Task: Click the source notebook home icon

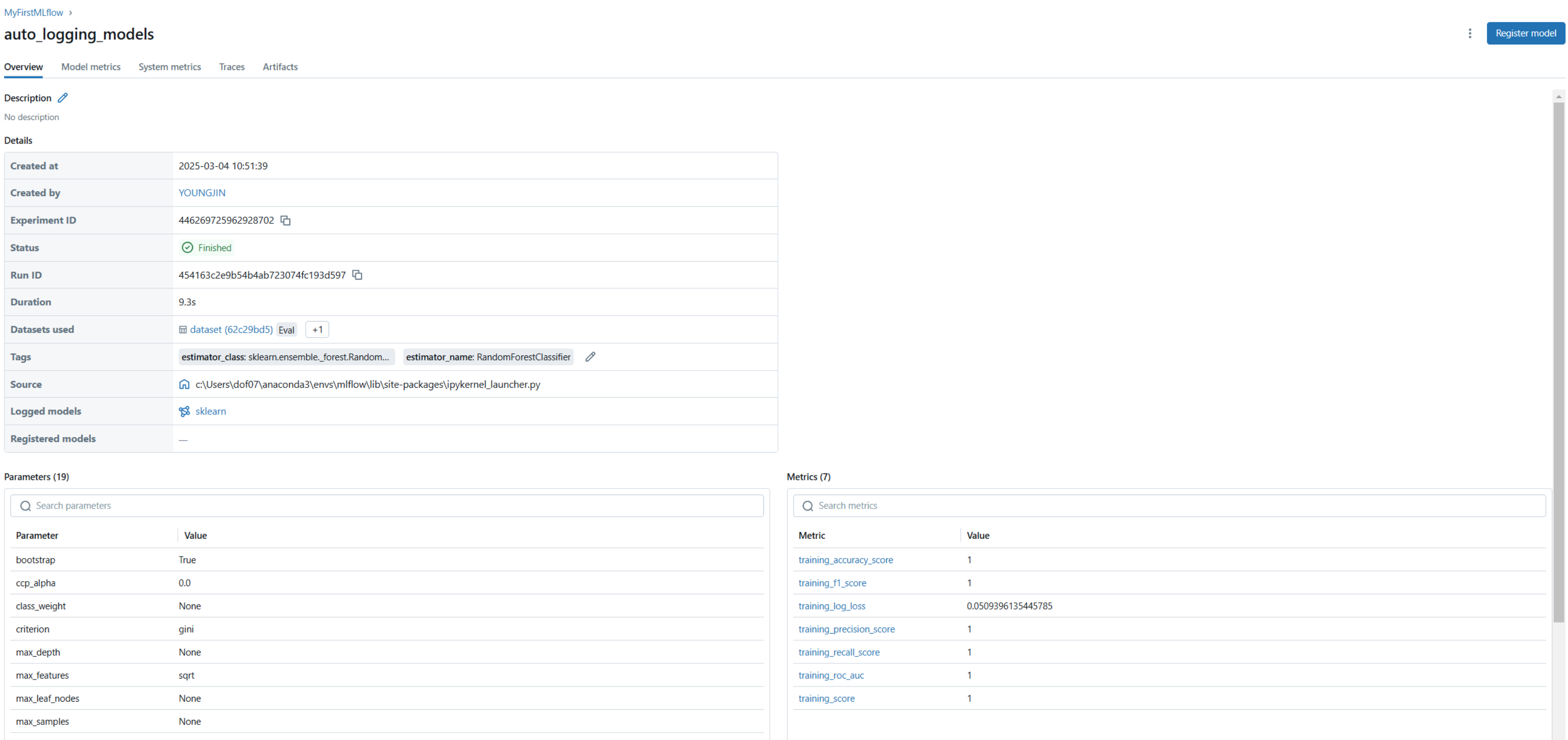Action: pyautogui.click(x=184, y=384)
